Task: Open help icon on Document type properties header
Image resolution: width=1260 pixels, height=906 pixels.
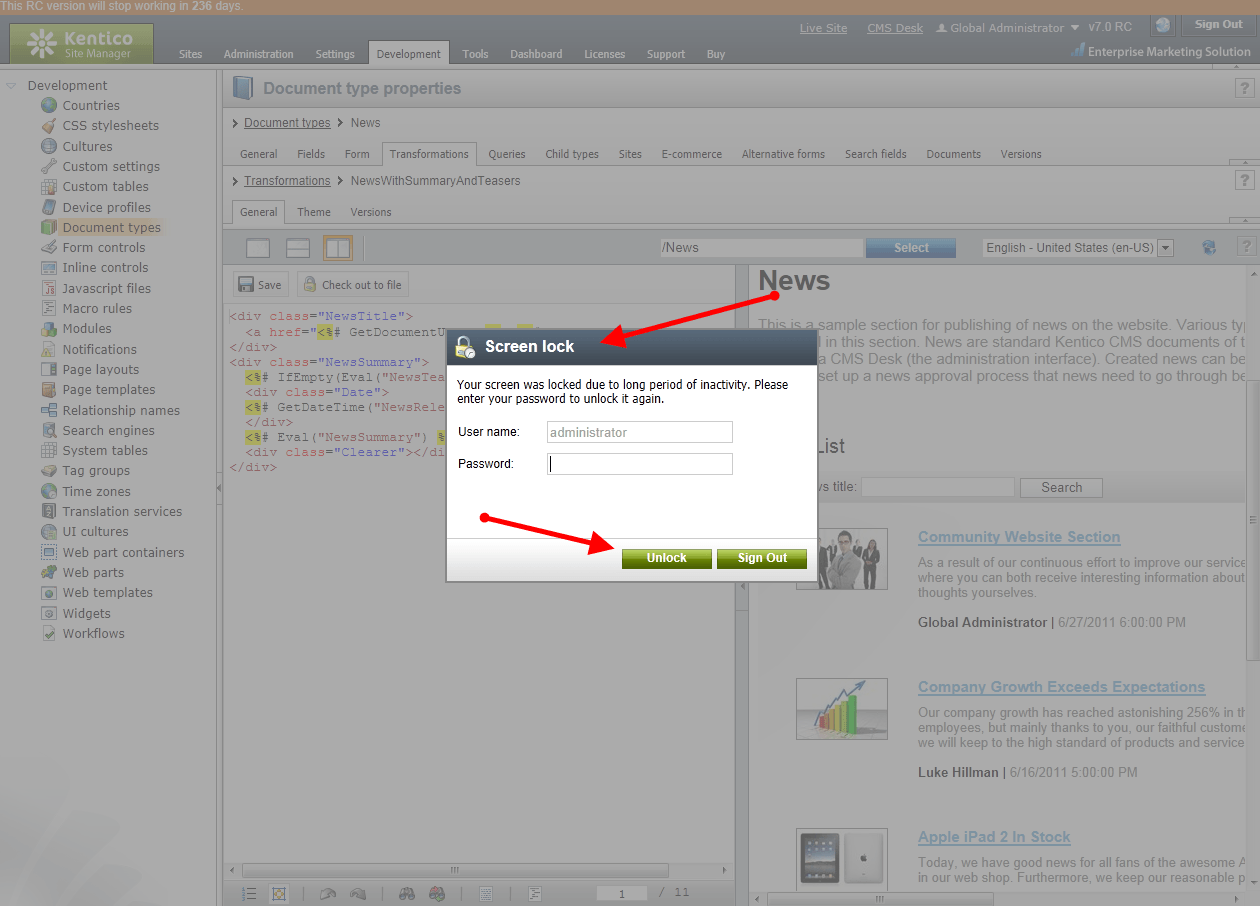Action: coord(1245,89)
